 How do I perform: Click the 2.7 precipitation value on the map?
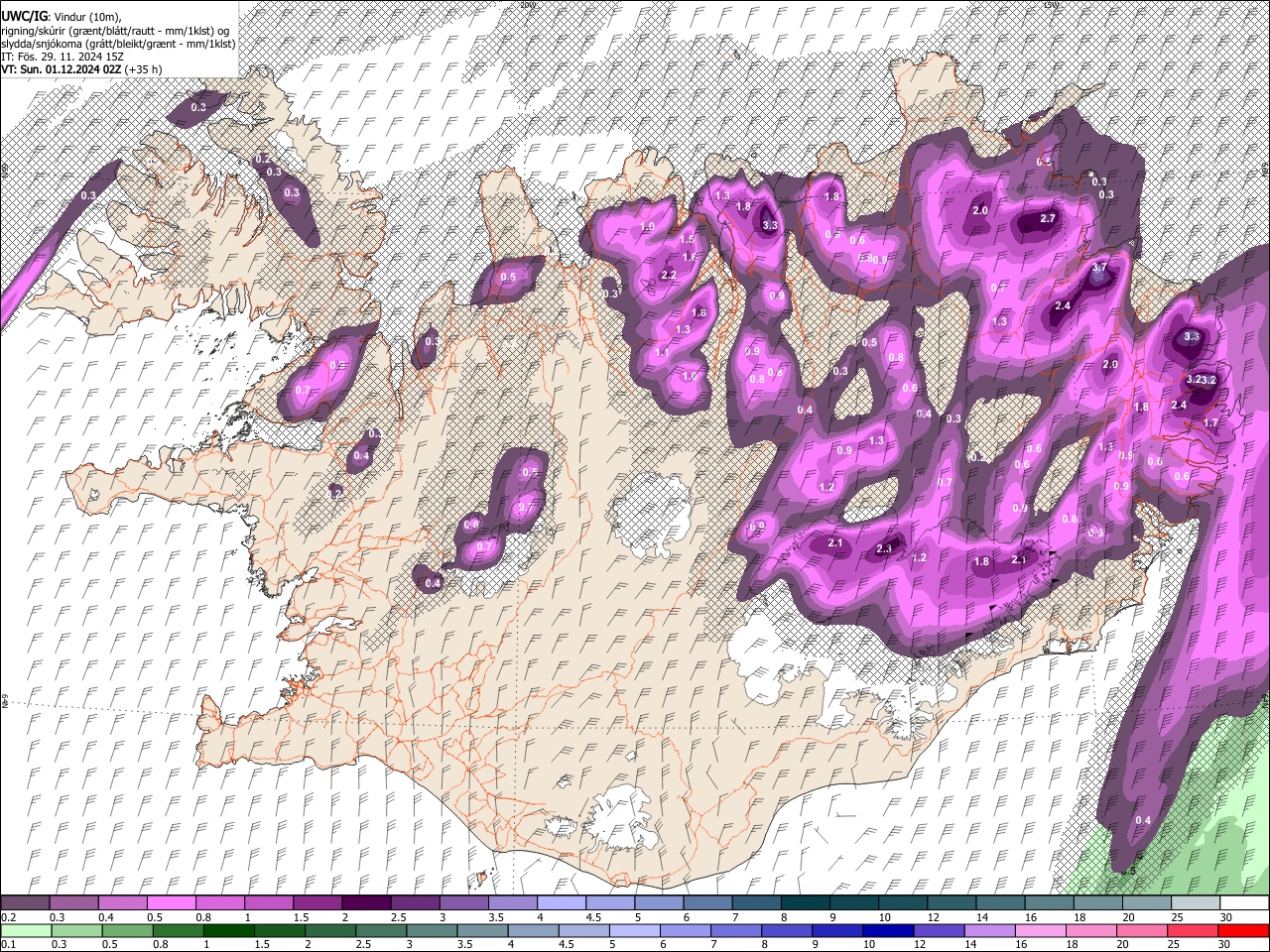pos(1047,218)
